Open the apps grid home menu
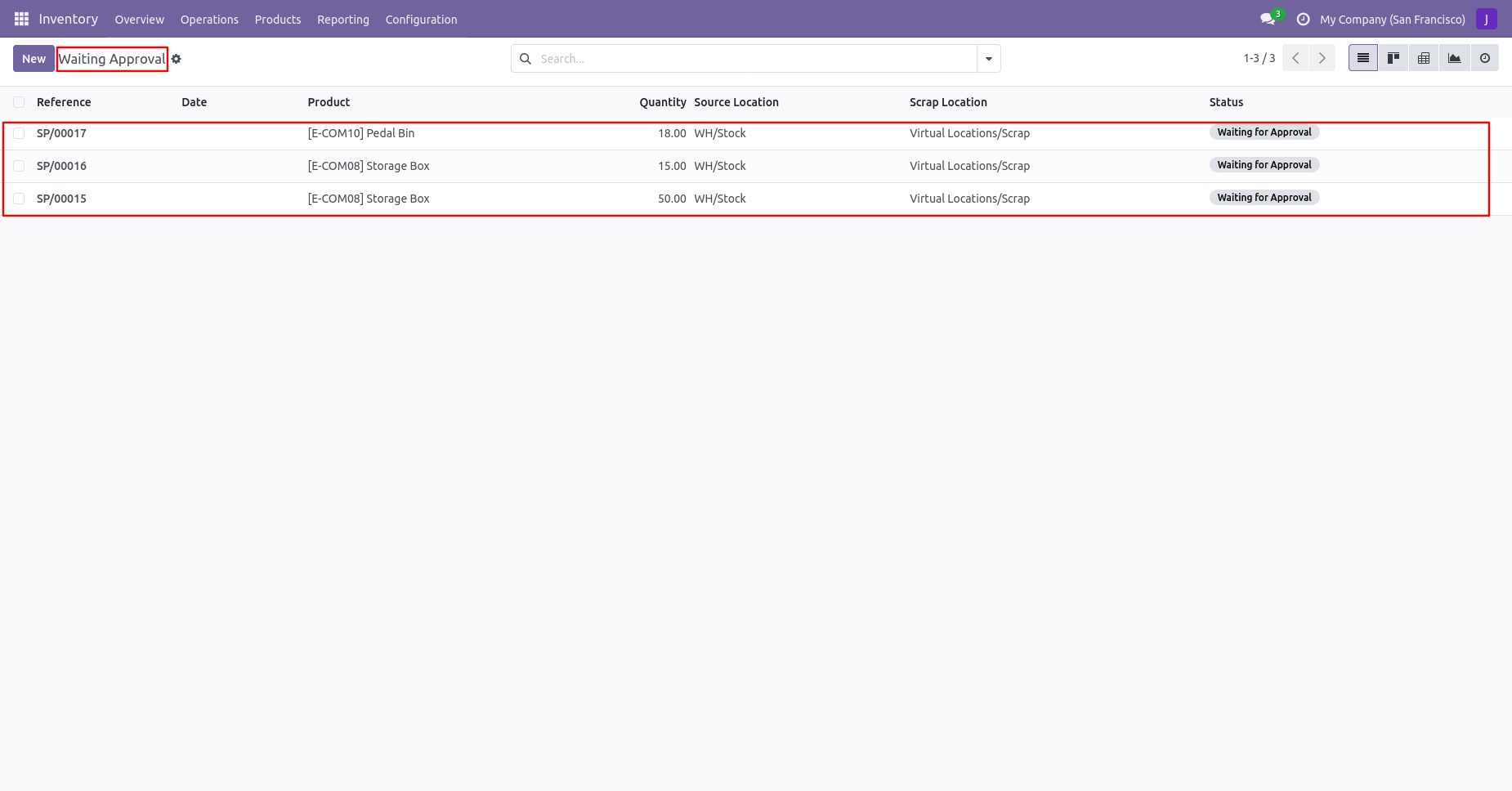This screenshot has width=1512, height=791. coord(21,19)
